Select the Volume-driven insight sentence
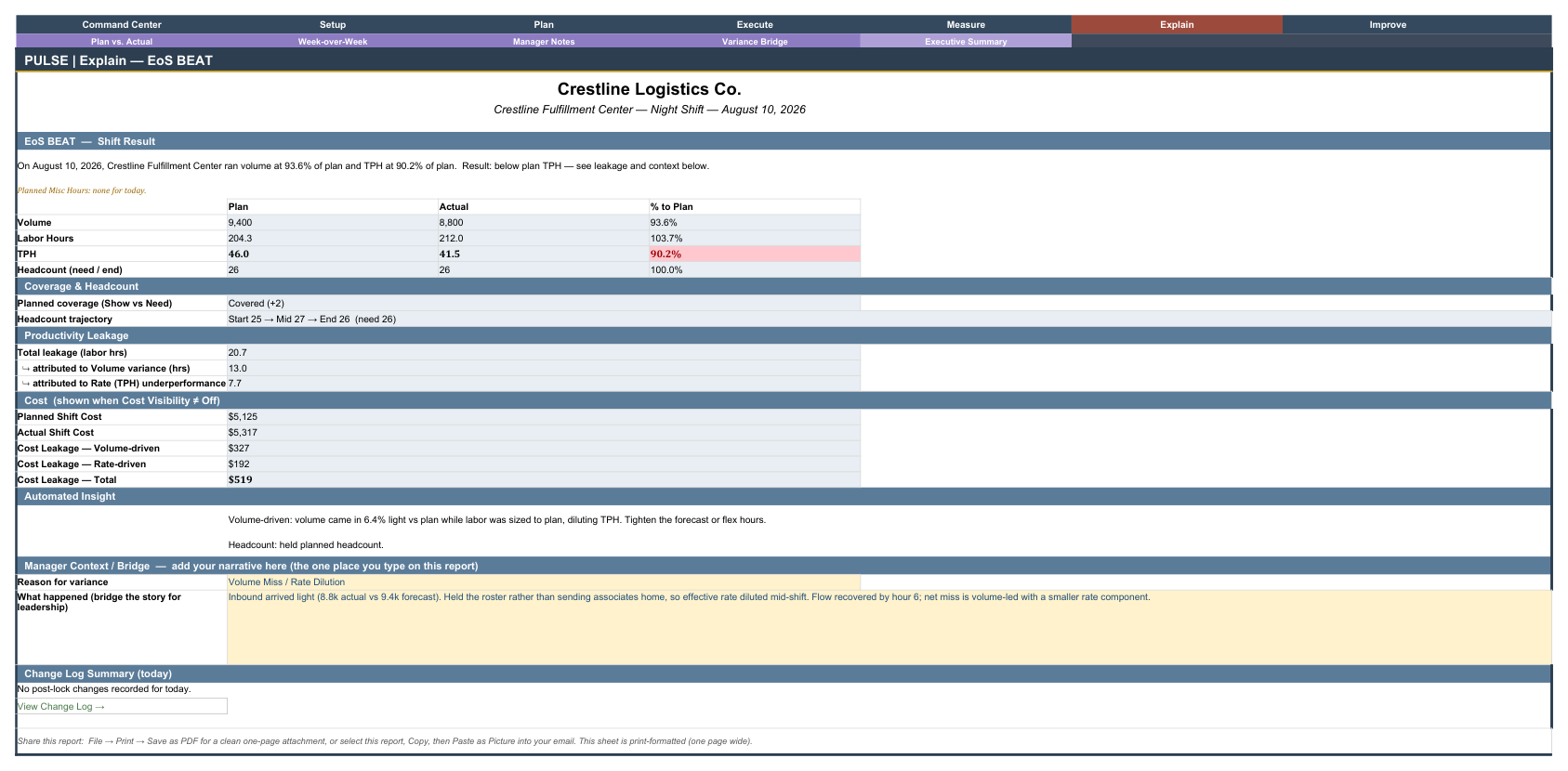This screenshot has height=771, width=1568. [x=497, y=520]
